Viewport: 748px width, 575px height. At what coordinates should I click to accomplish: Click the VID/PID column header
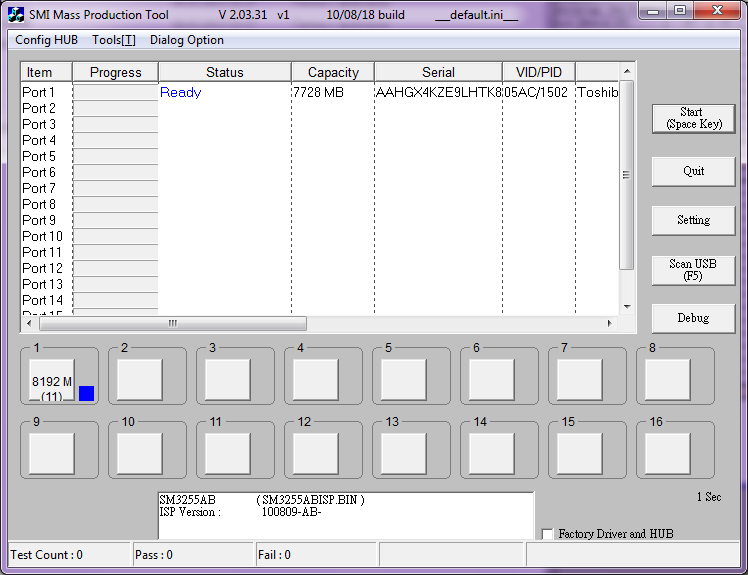539,72
